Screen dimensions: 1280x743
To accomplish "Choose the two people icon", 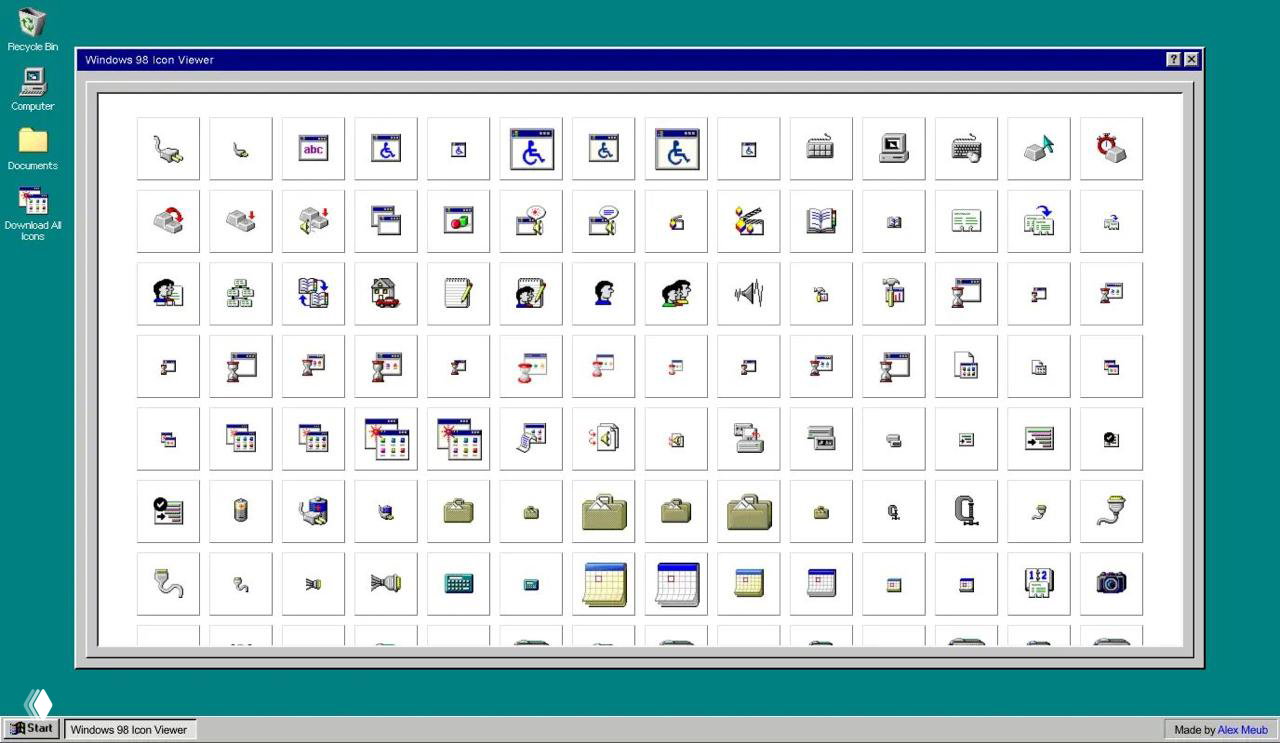I will (x=676, y=294).
